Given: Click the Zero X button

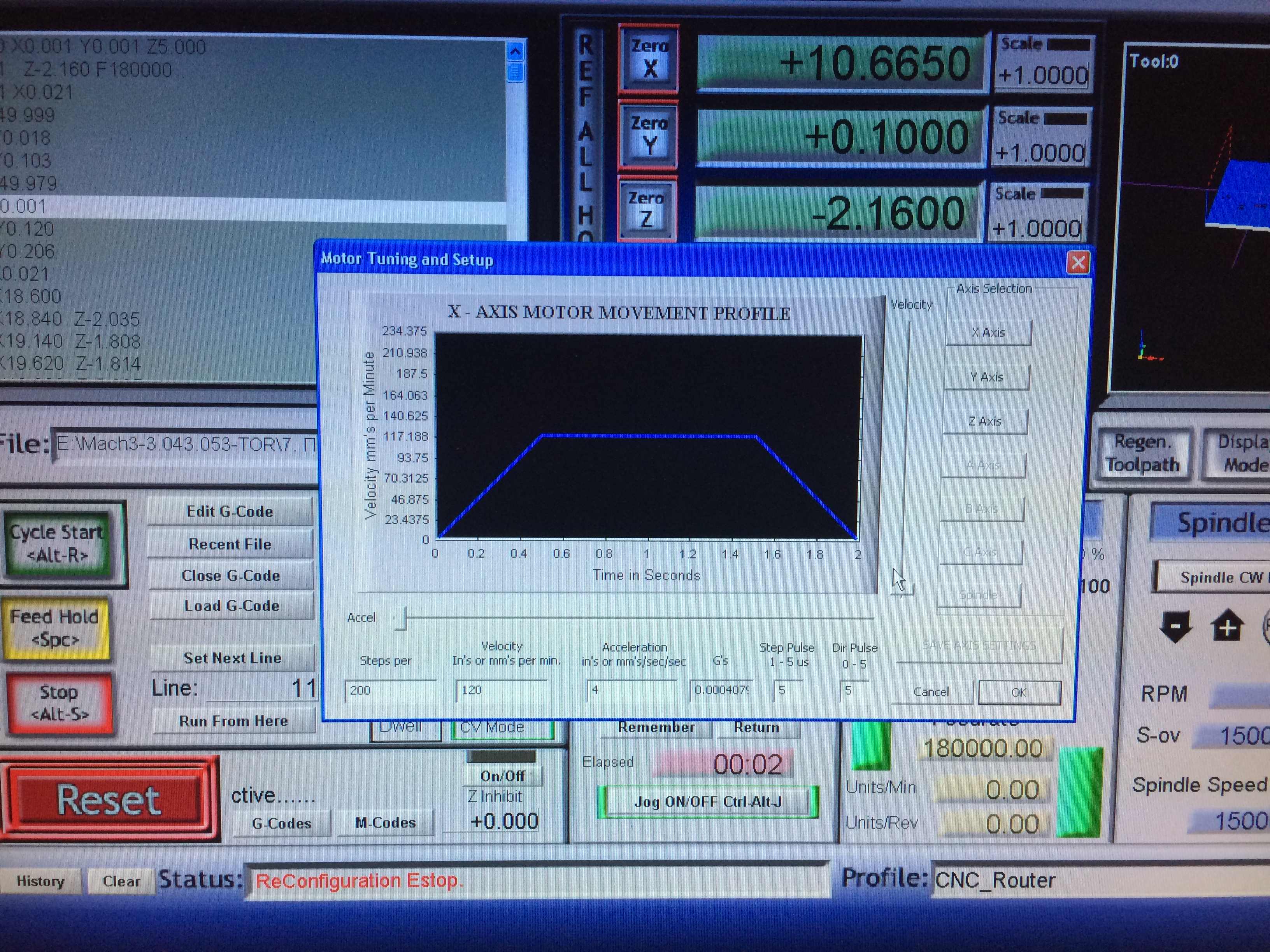Looking at the screenshot, I should click(x=649, y=59).
